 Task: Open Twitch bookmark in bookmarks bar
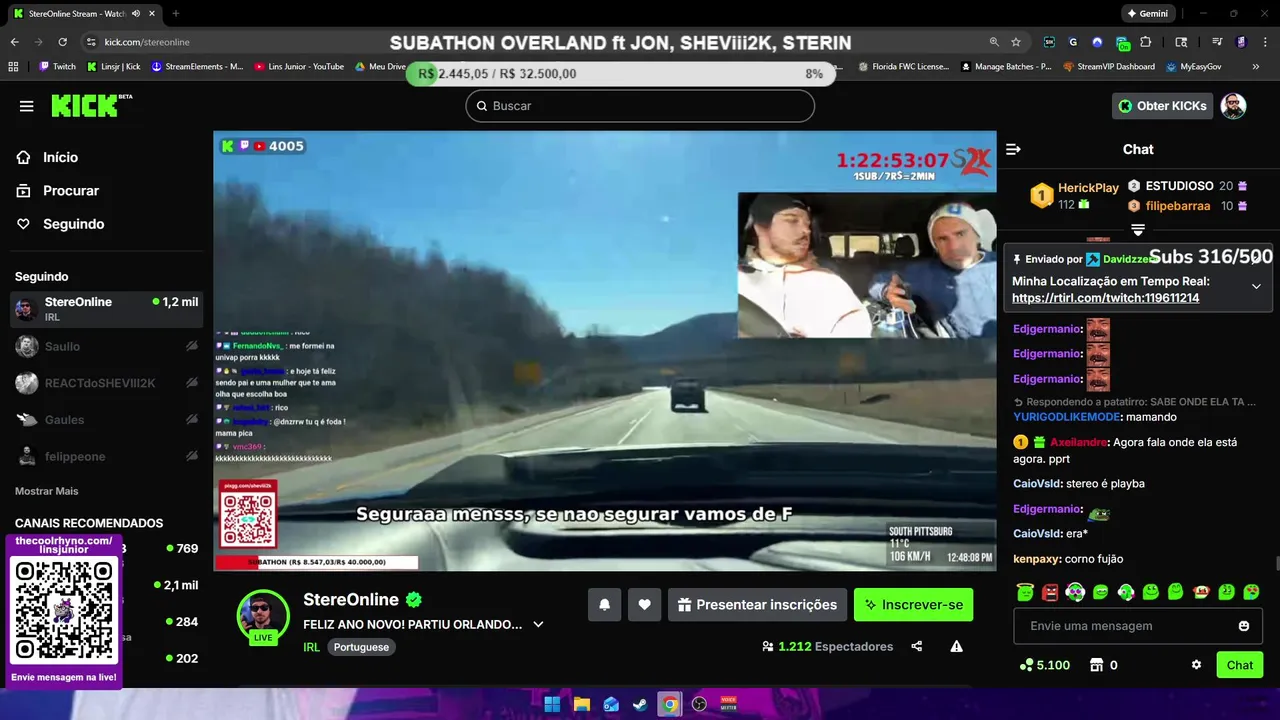coord(57,67)
